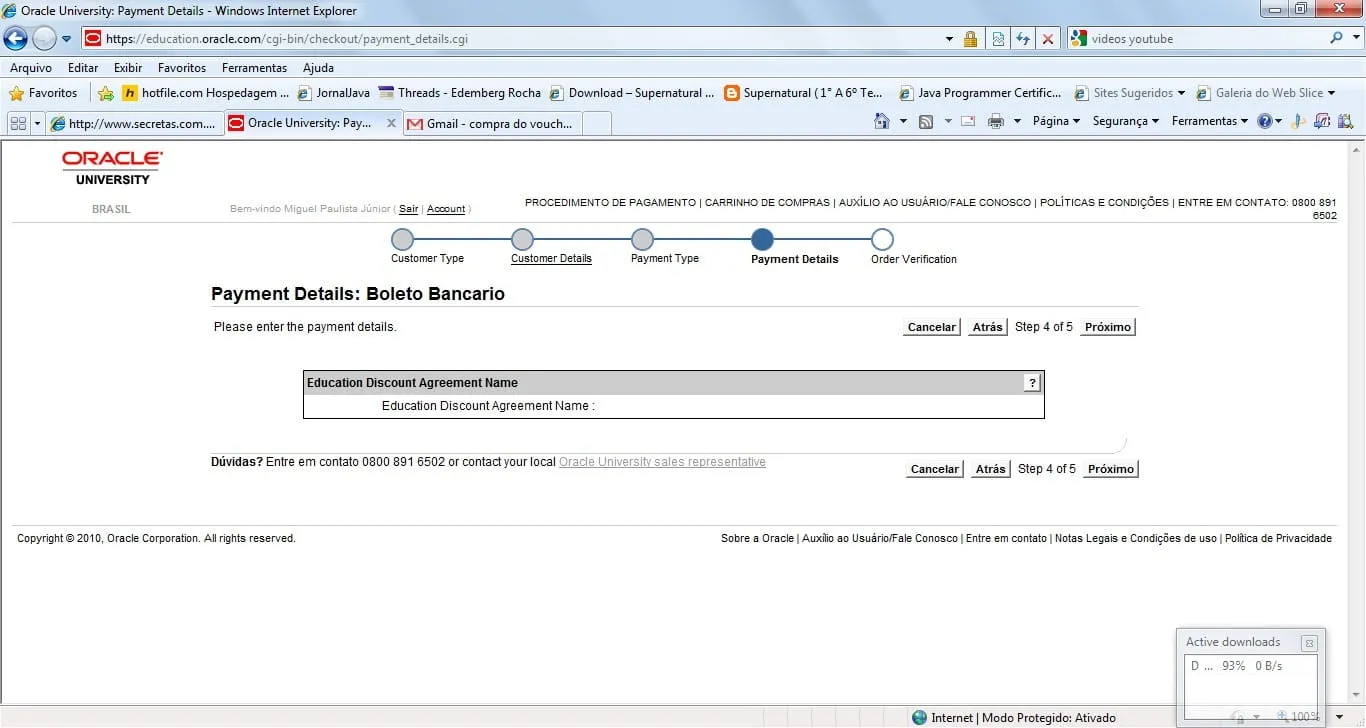
Task: Open the Política de Privacidade footer link
Action: 1278,538
